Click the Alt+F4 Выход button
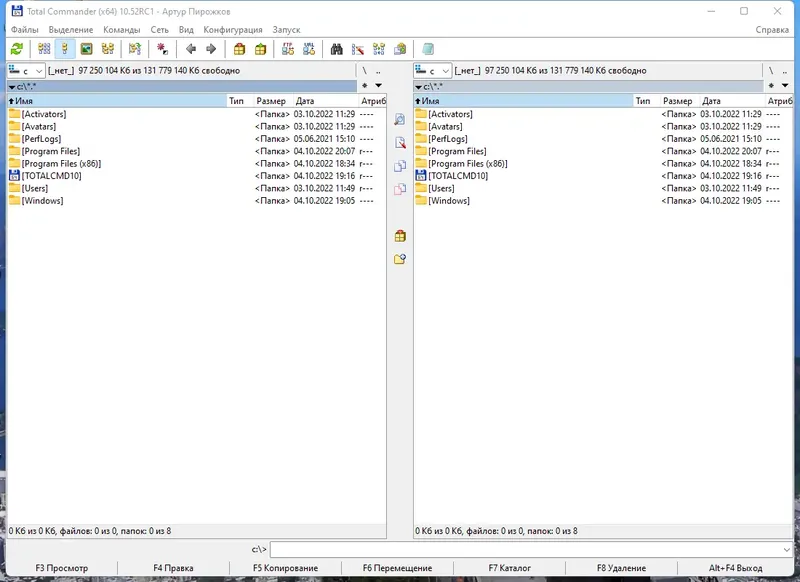 pos(735,568)
